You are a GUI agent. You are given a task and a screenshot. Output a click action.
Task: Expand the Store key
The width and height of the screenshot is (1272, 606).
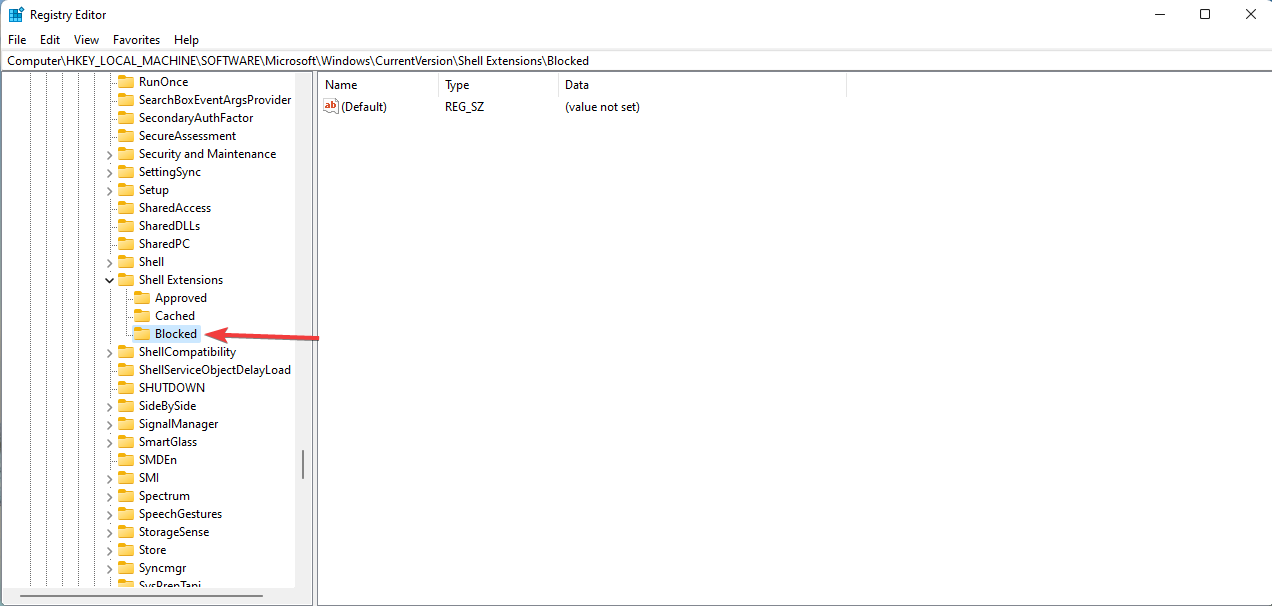click(109, 550)
